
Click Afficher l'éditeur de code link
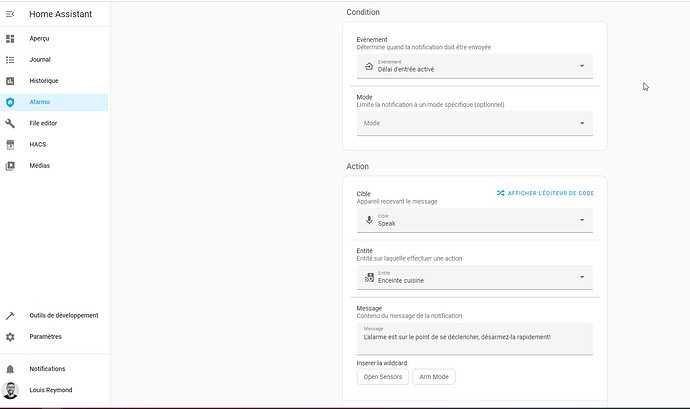tap(545, 193)
